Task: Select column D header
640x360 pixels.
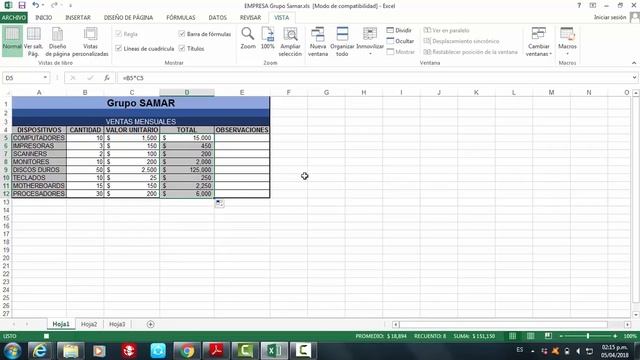Action: (x=187, y=93)
